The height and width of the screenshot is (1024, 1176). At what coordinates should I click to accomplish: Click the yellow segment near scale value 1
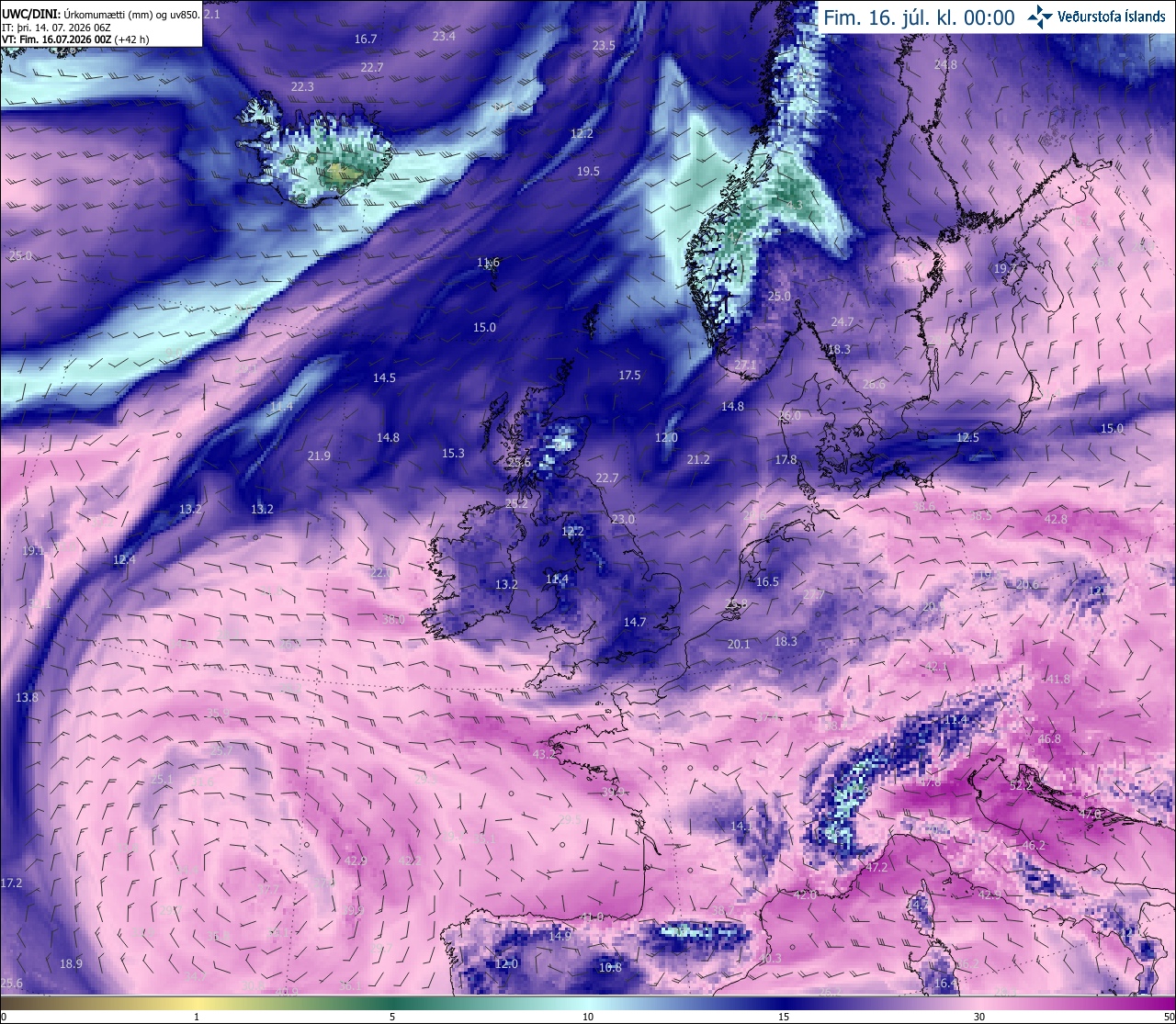click(x=197, y=1003)
